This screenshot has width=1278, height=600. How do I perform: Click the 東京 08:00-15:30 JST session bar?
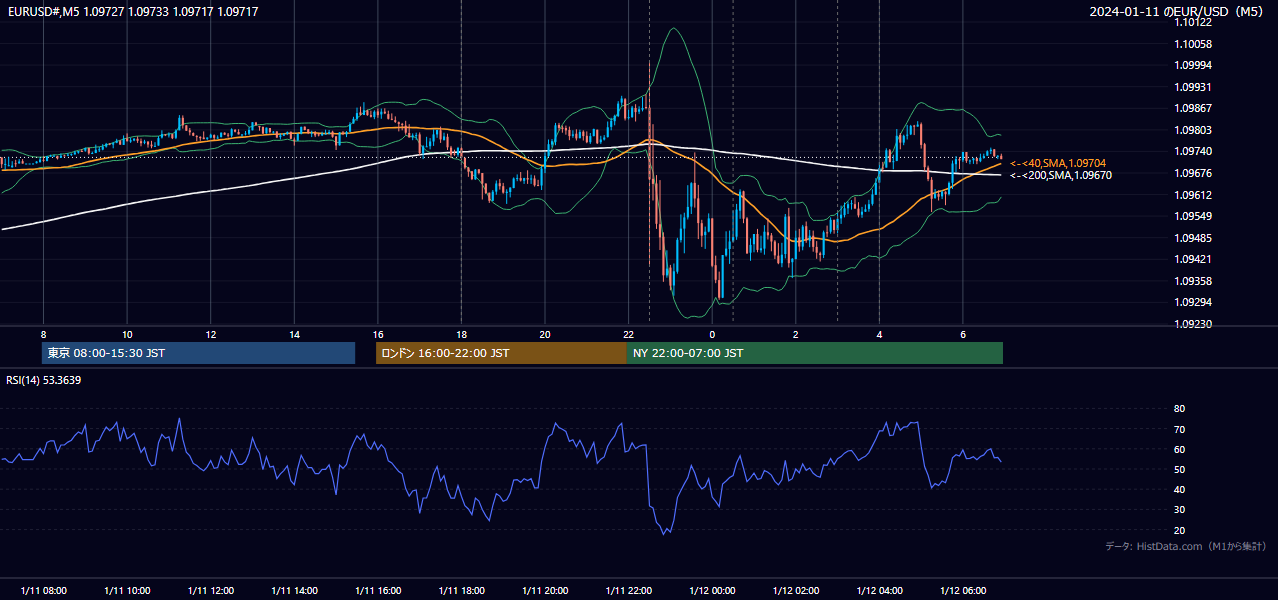(x=199, y=353)
